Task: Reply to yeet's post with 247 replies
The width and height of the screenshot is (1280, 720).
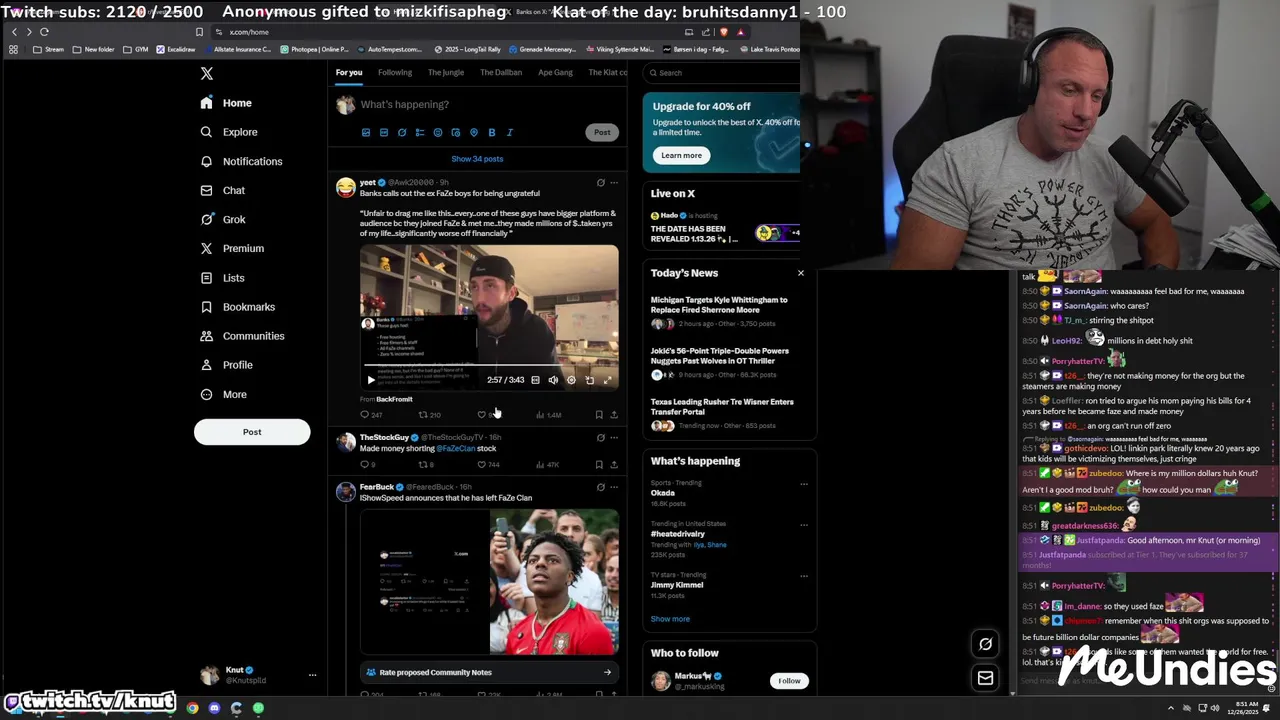Action: [x=371, y=415]
